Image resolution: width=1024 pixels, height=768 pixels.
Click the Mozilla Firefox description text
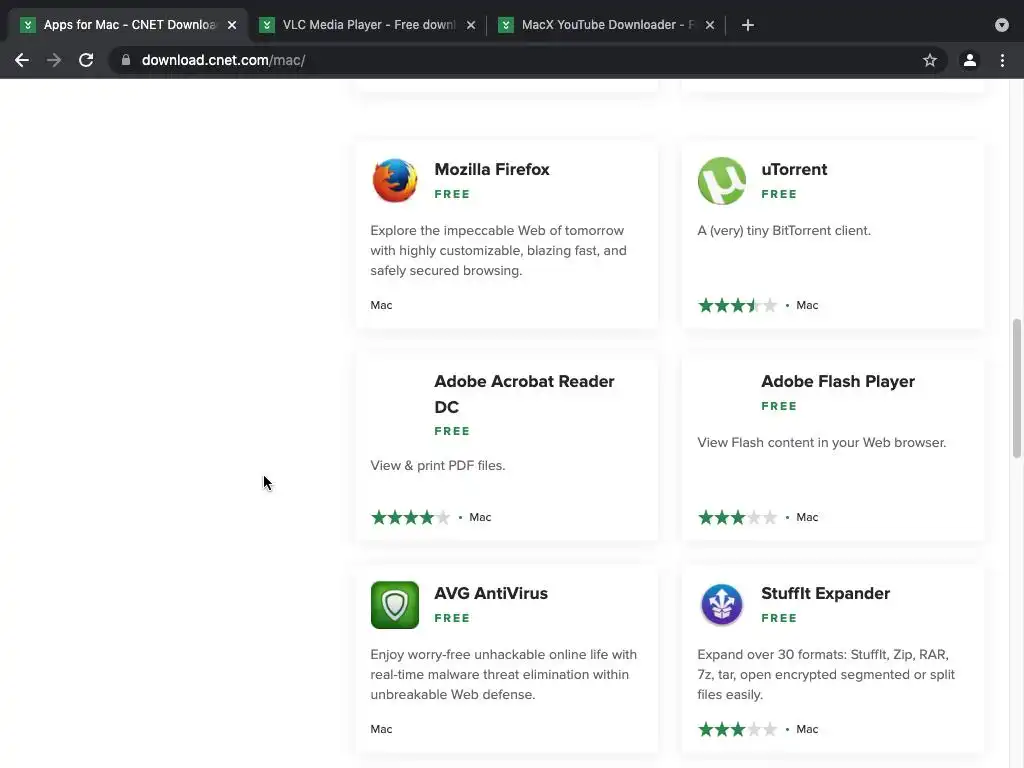[x=498, y=251]
